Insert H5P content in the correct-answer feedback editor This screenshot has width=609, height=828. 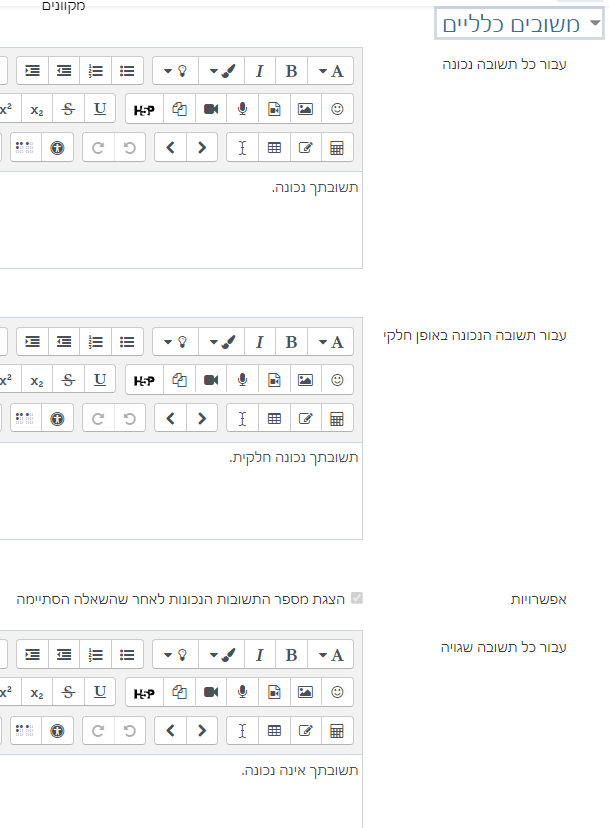[x=144, y=110]
